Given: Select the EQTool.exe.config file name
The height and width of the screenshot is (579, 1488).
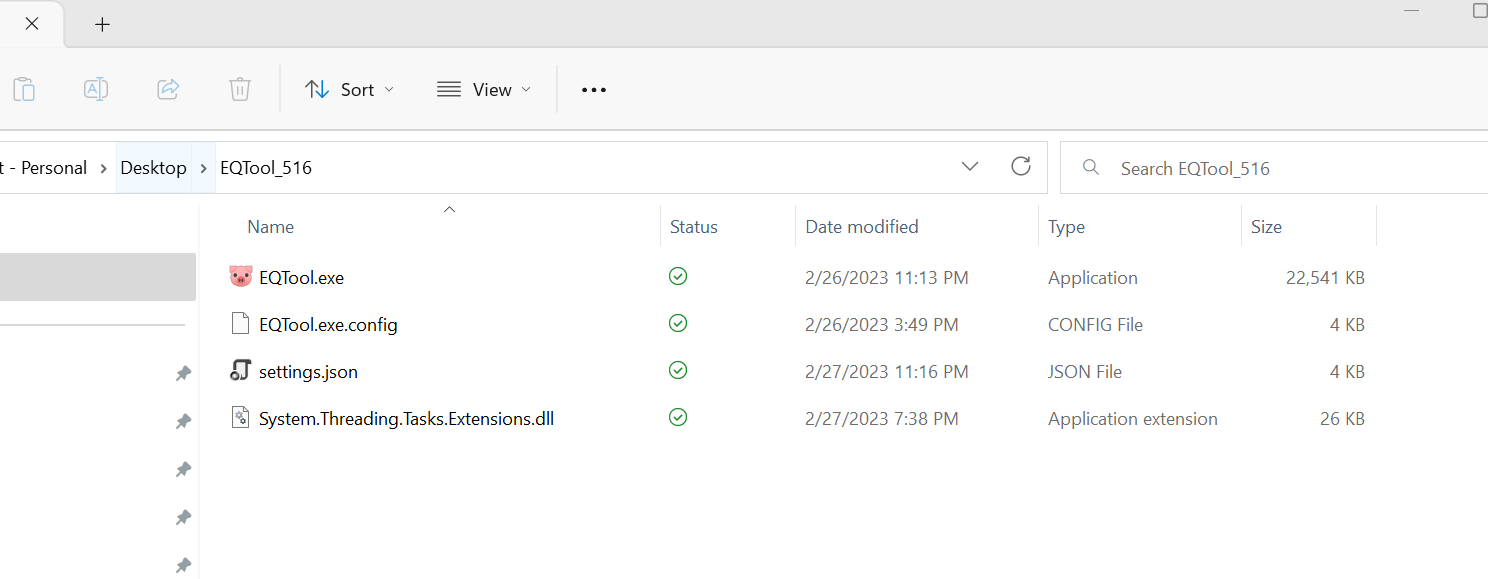Looking at the screenshot, I should coord(328,325).
